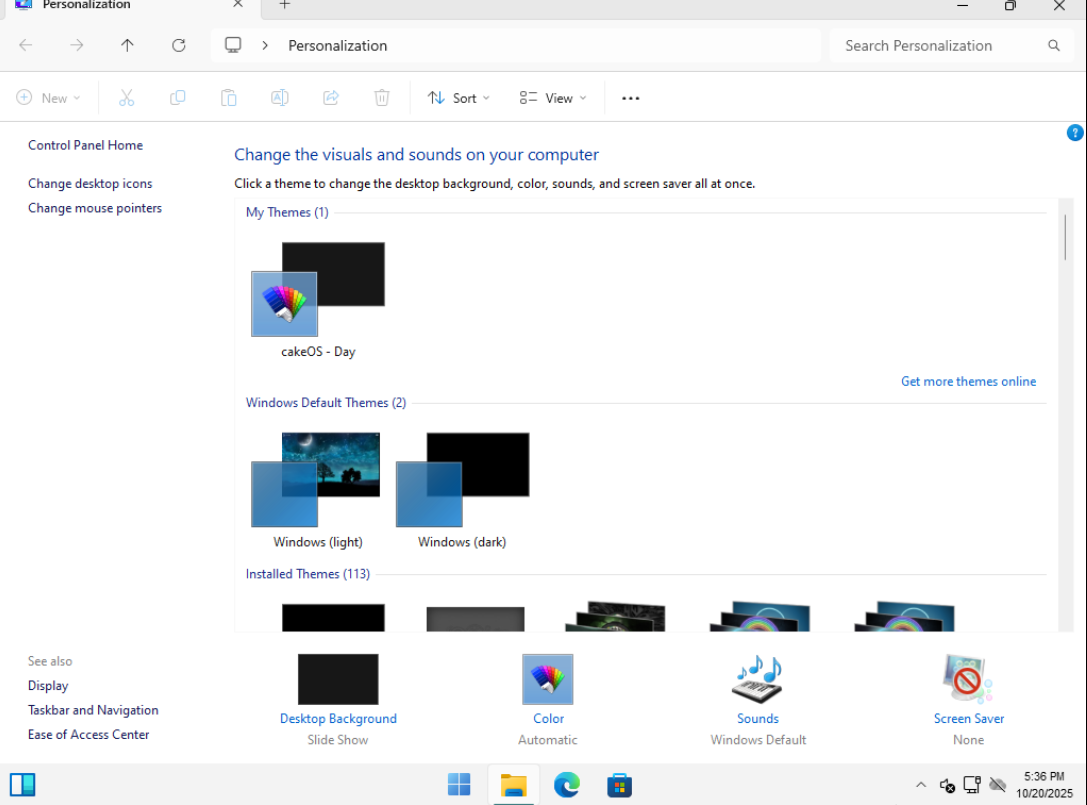
Task: Click the Color palette icon
Action: tap(548, 681)
